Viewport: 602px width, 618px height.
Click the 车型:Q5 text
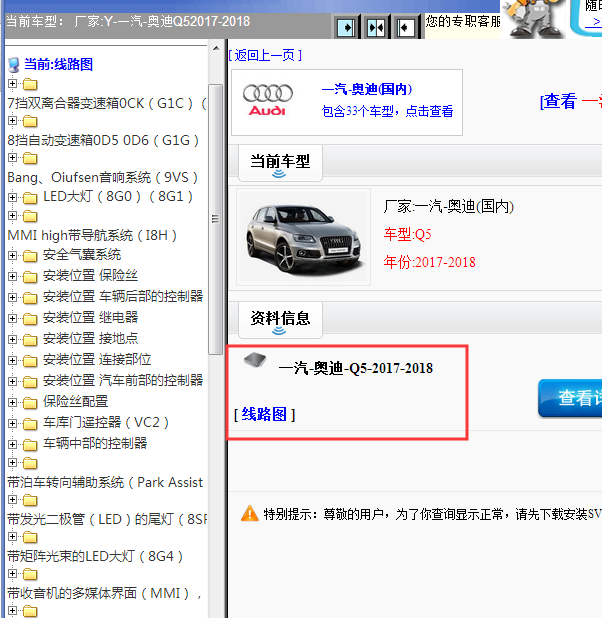click(408, 235)
